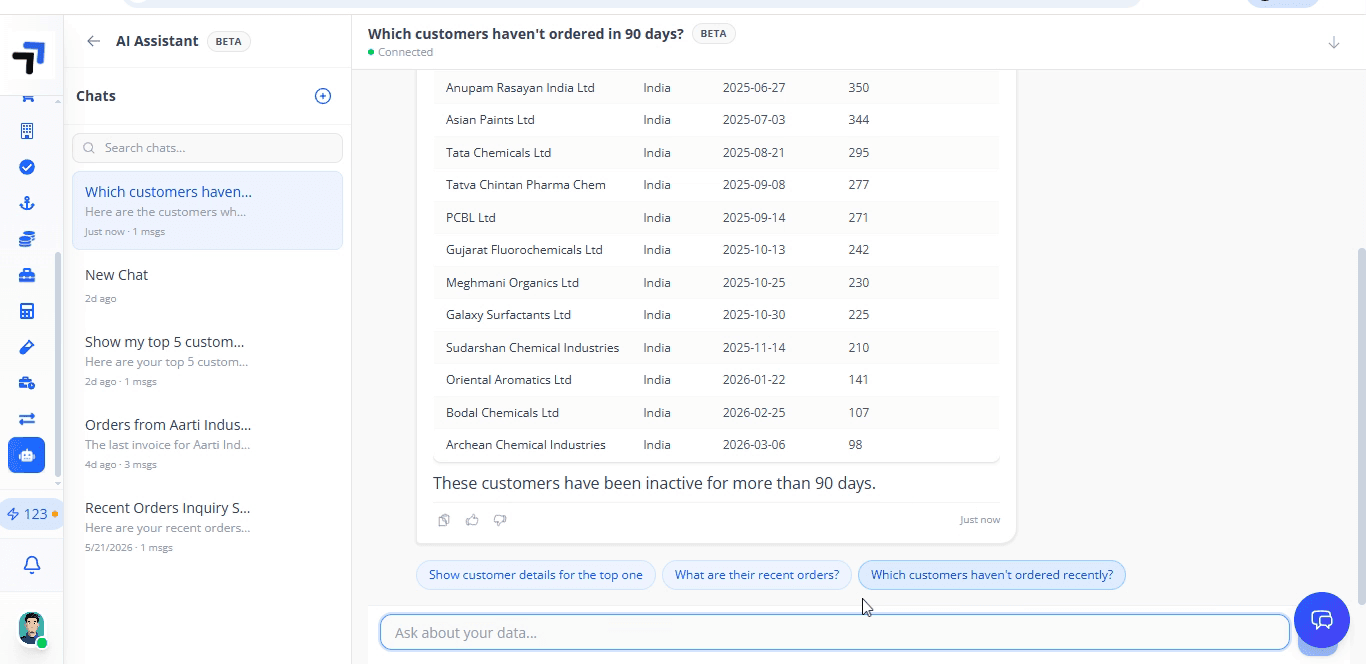
Task: Click the value 350 in the table
Action: [x=858, y=87]
